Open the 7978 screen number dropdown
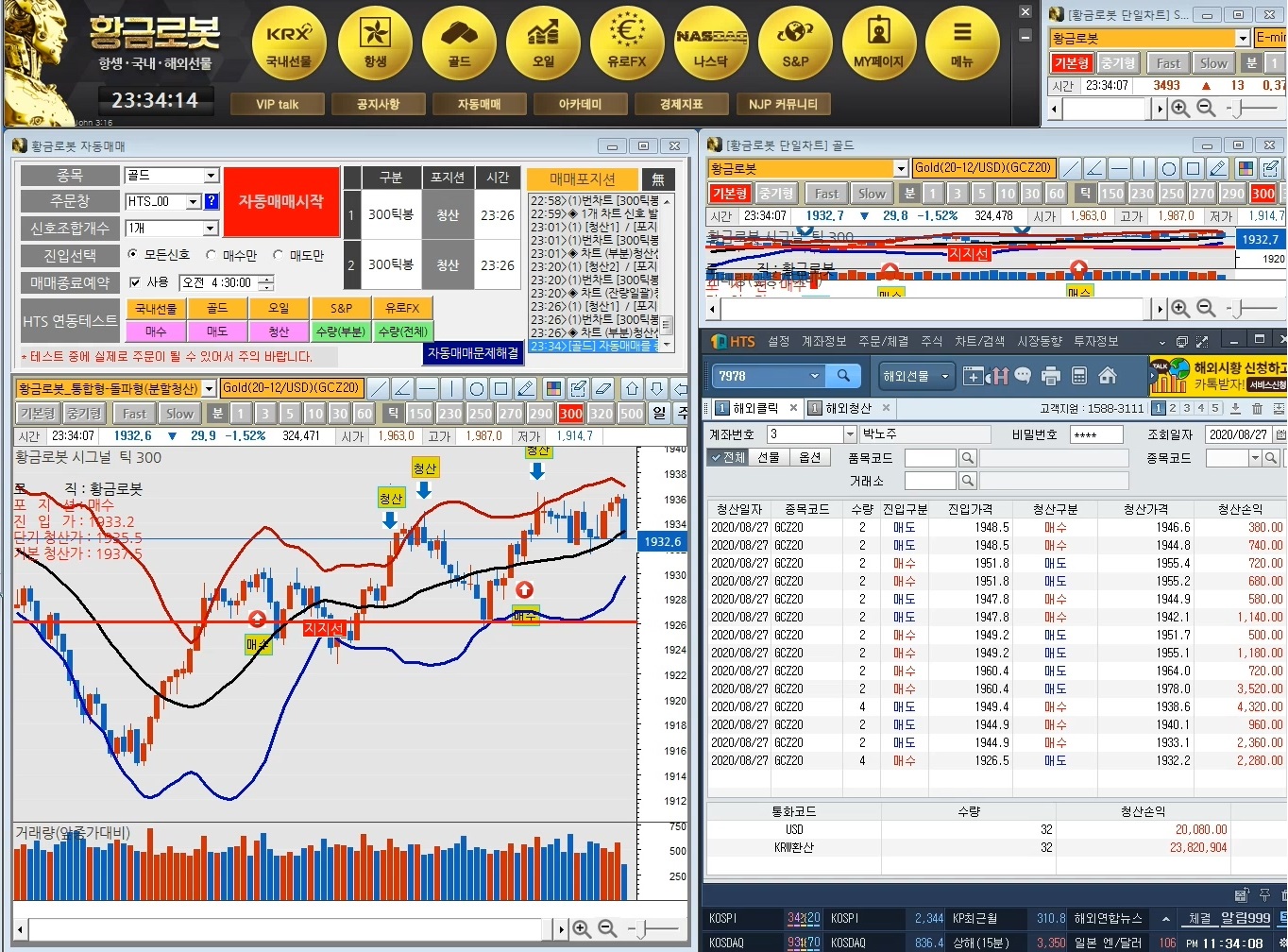This screenshot has height=952, width=1288. (x=815, y=376)
